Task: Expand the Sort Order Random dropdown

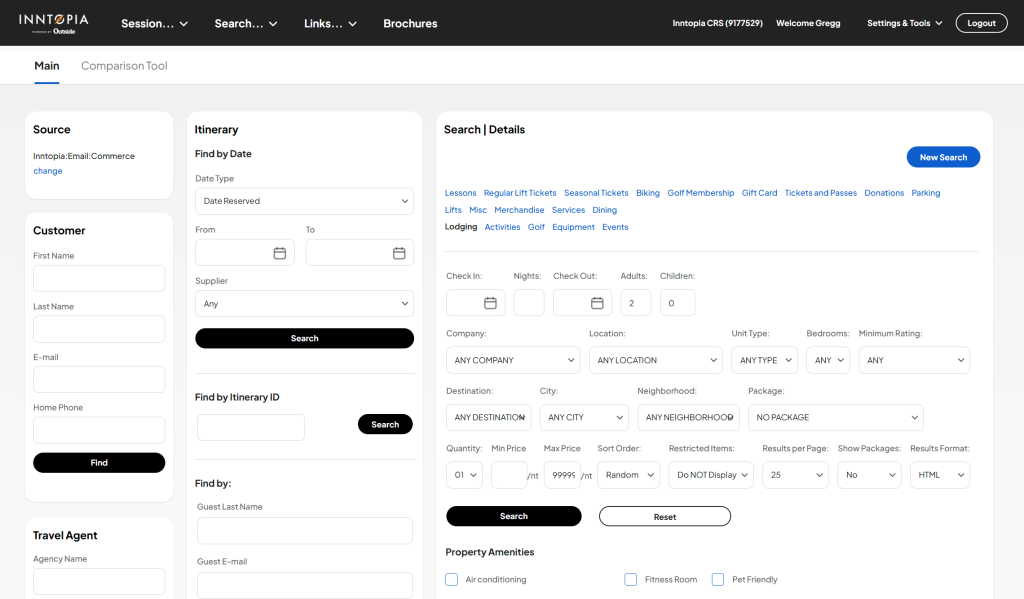Action: pos(628,475)
